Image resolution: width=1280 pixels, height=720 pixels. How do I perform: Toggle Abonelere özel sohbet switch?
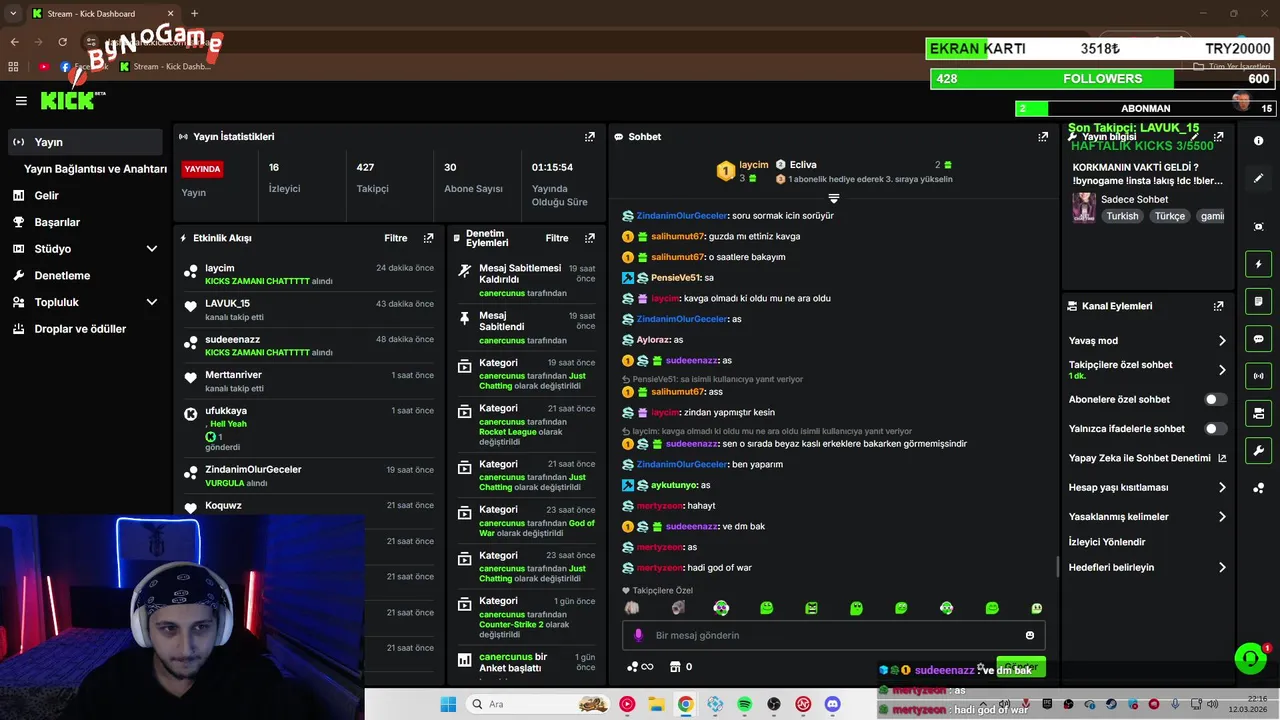pyautogui.click(x=1215, y=399)
